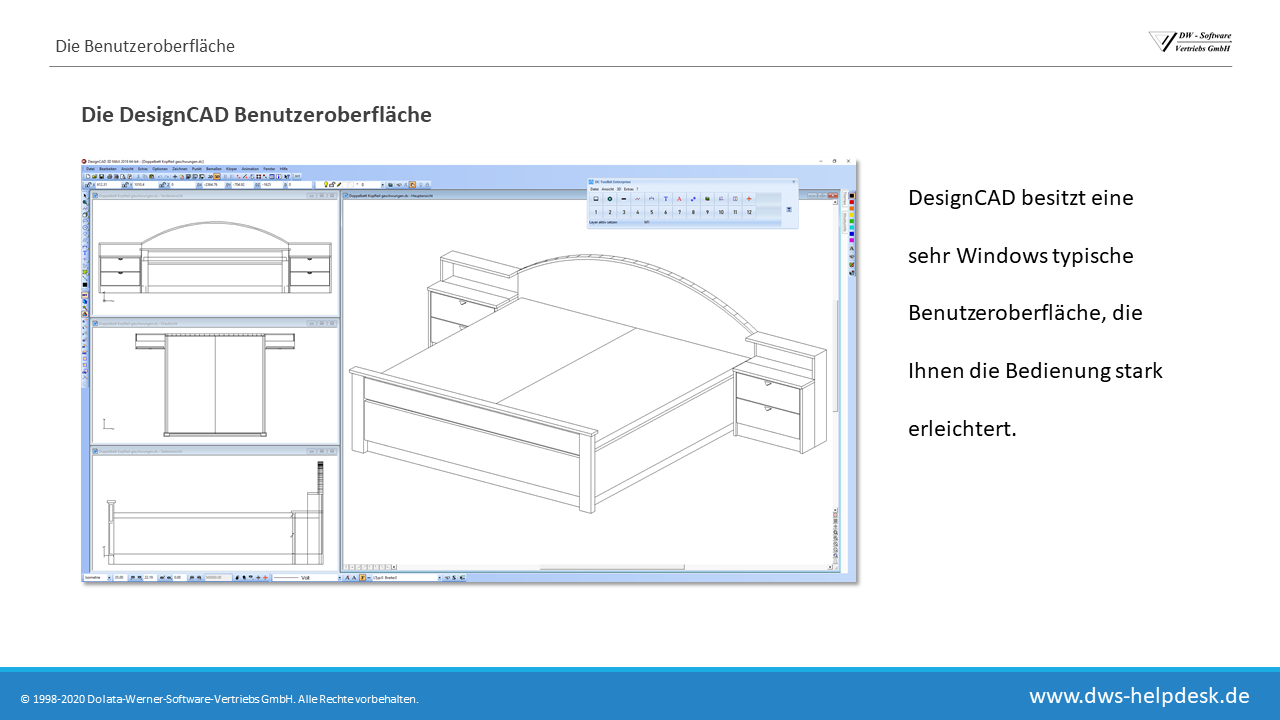The height and width of the screenshot is (720, 1280).
Task: Select the green color swatch
Action: (851, 221)
